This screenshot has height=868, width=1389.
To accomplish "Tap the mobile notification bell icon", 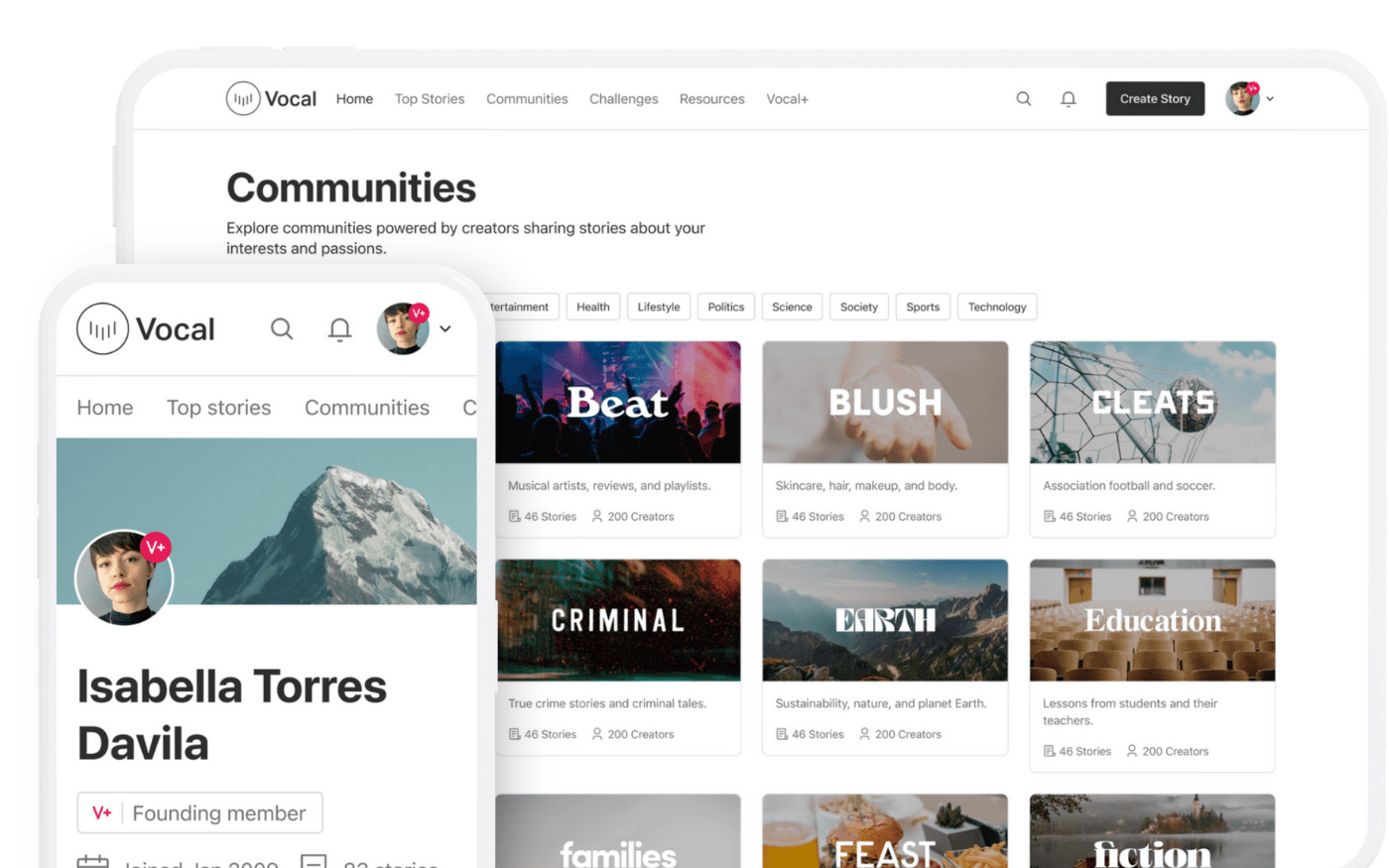I will tap(339, 329).
